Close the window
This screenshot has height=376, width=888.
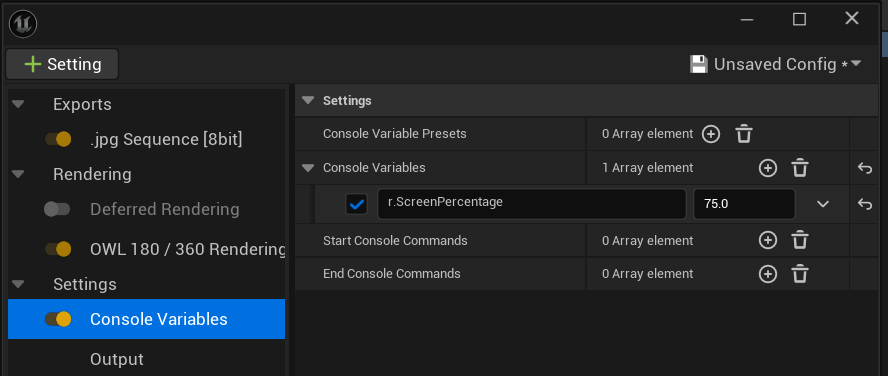[852, 19]
